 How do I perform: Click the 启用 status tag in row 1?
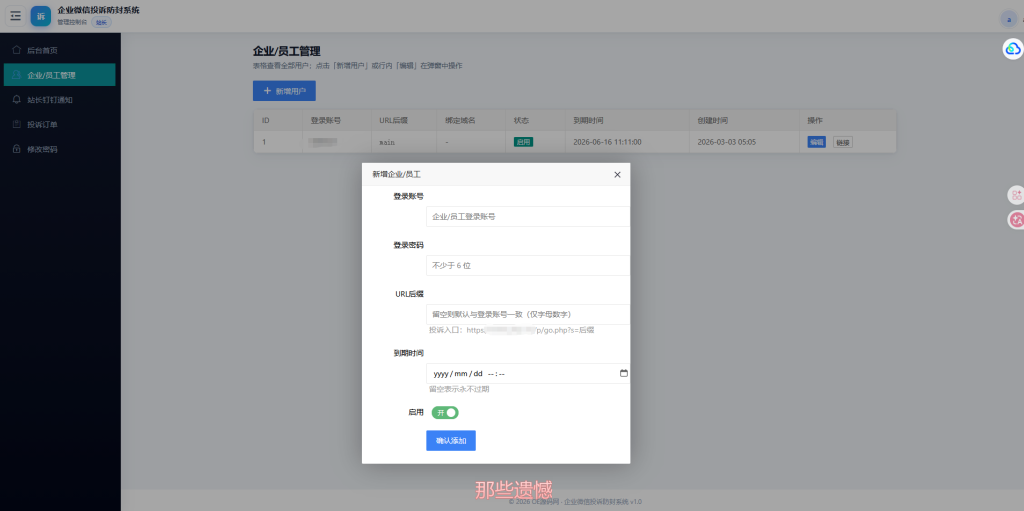(x=523, y=142)
